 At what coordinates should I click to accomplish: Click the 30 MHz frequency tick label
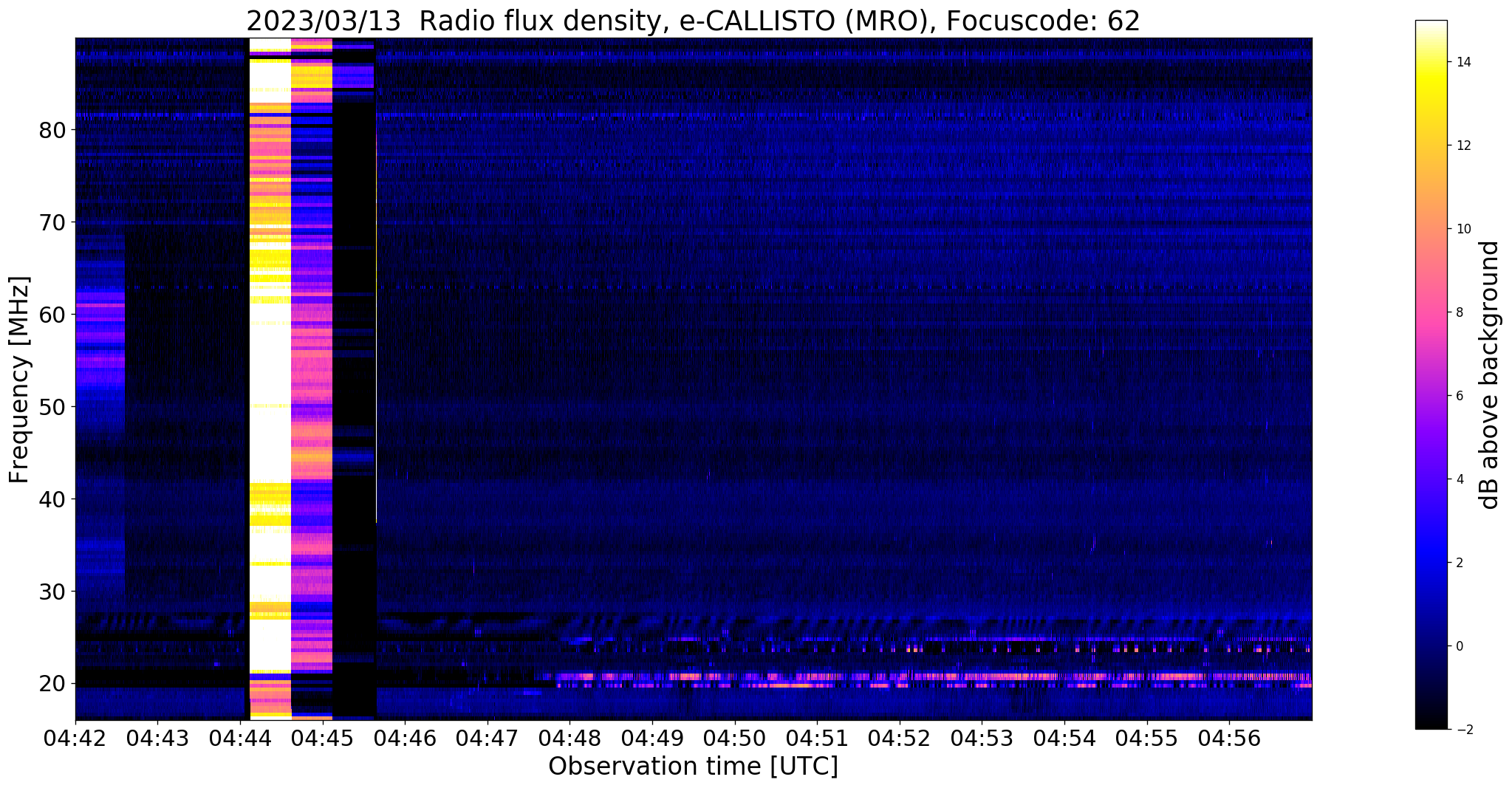[x=52, y=592]
